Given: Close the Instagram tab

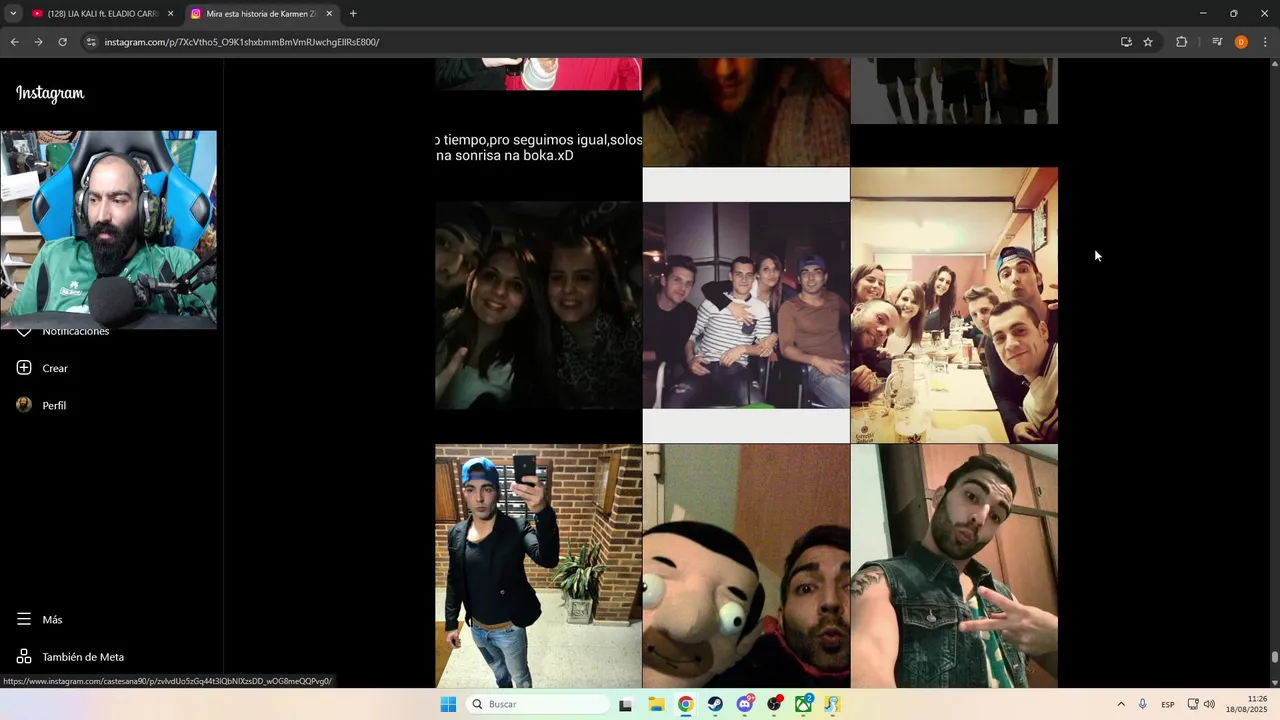Looking at the screenshot, I should pyautogui.click(x=329, y=14).
